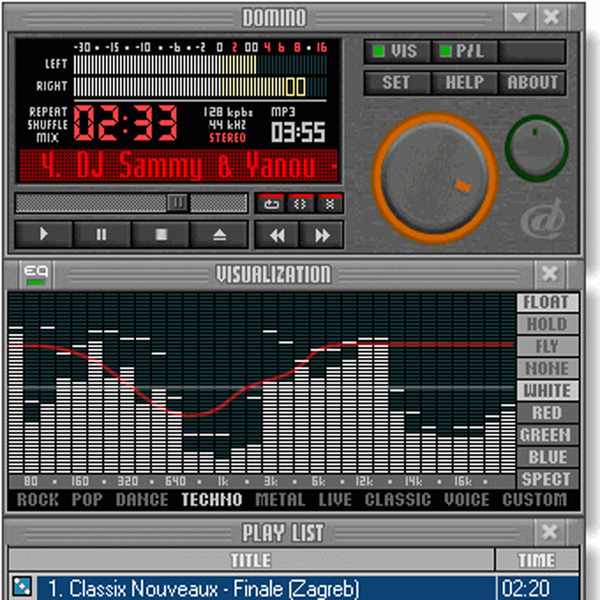Select the FLY peak mode
Viewport: 600px width, 600px height.
547,347
